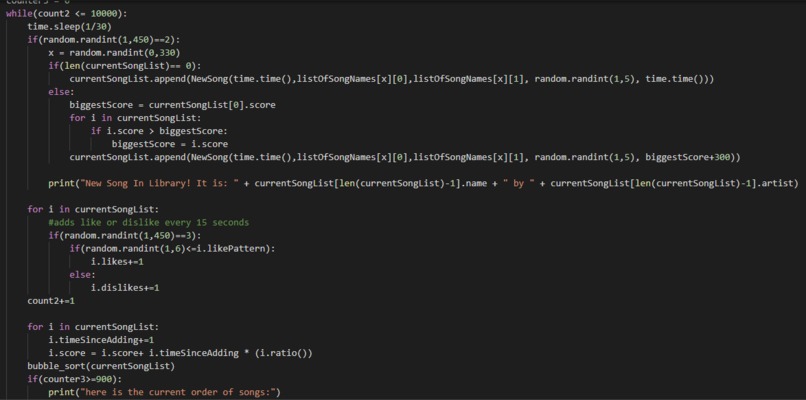Click "biggestScore = currentSongList[0].score" line
This screenshot has width=806, height=400.
(173, 105)
